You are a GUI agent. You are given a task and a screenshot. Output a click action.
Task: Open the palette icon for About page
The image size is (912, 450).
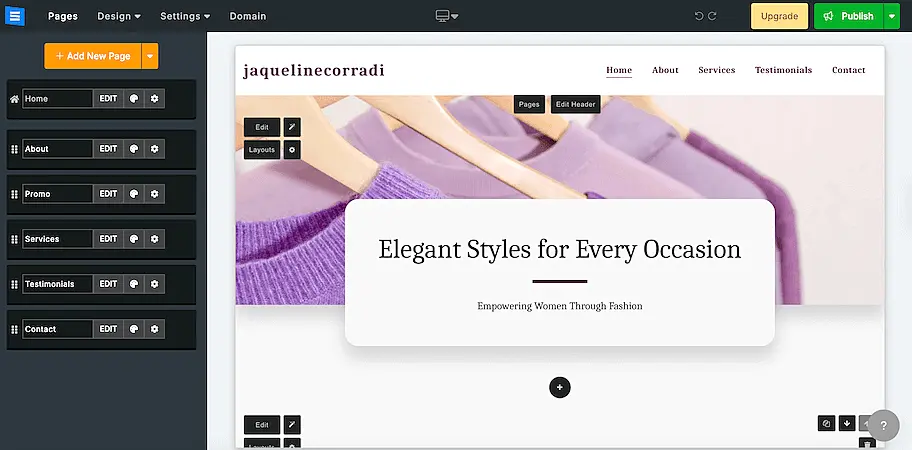coord(134,149)
